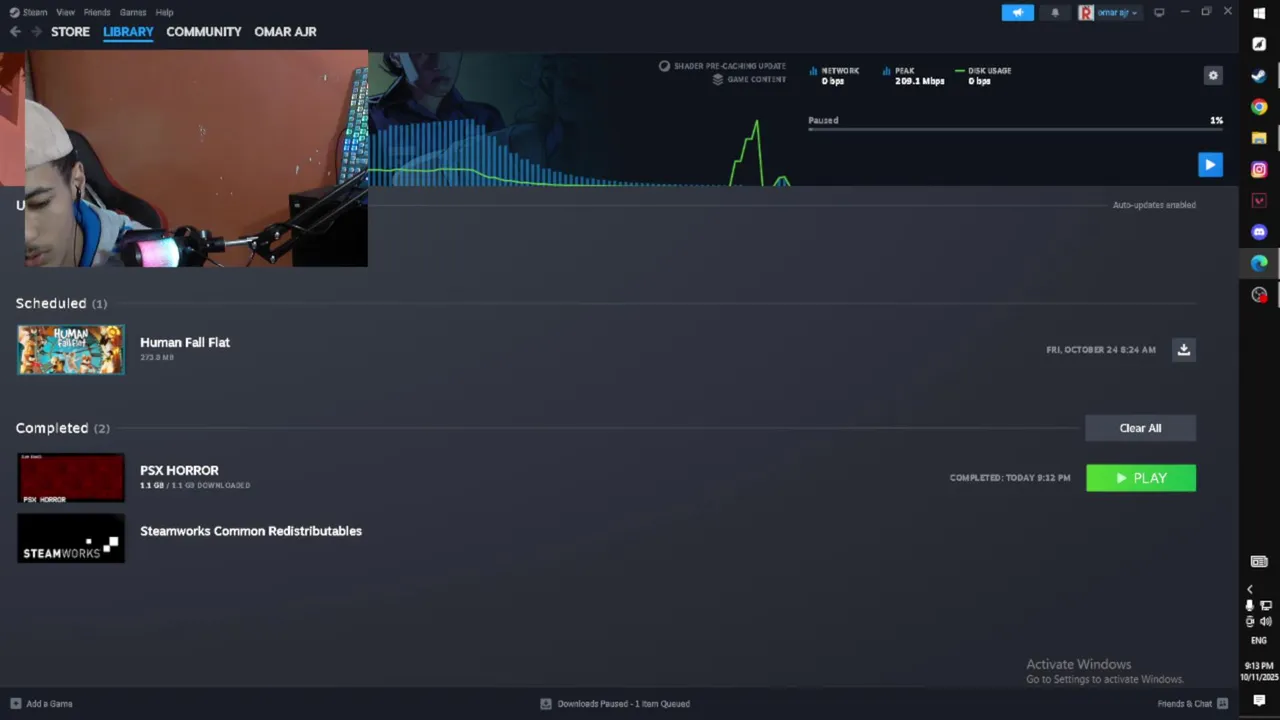Open Instagram from the taskbar
Image resolution: width=1280 pixels, height=720 pixels.
click(x=1259, y=169)
